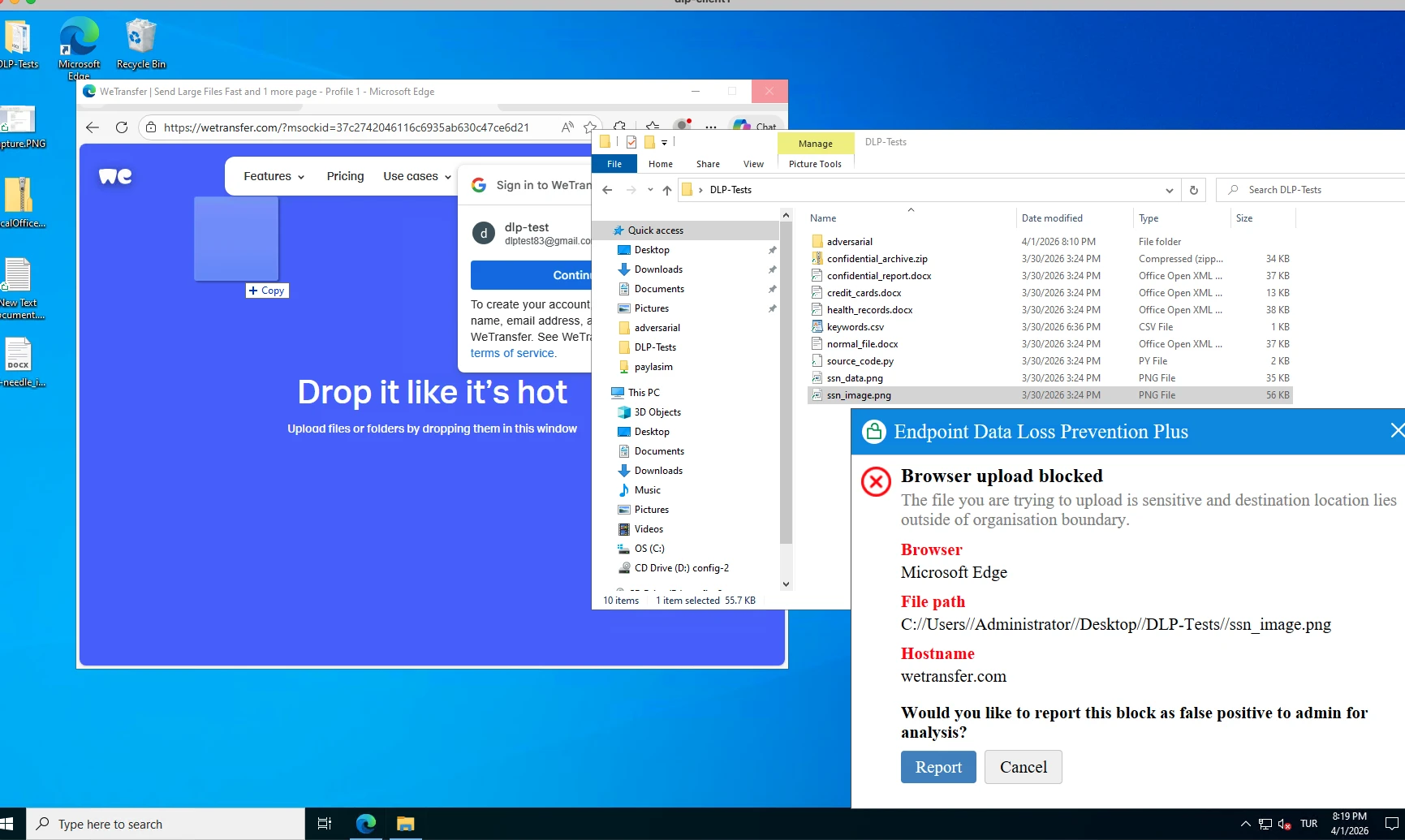Image resolution: width=1405 pixels, height=840 pixels.
Task: Switch to File Explorer from the taskbar
Action: [405, 824]
